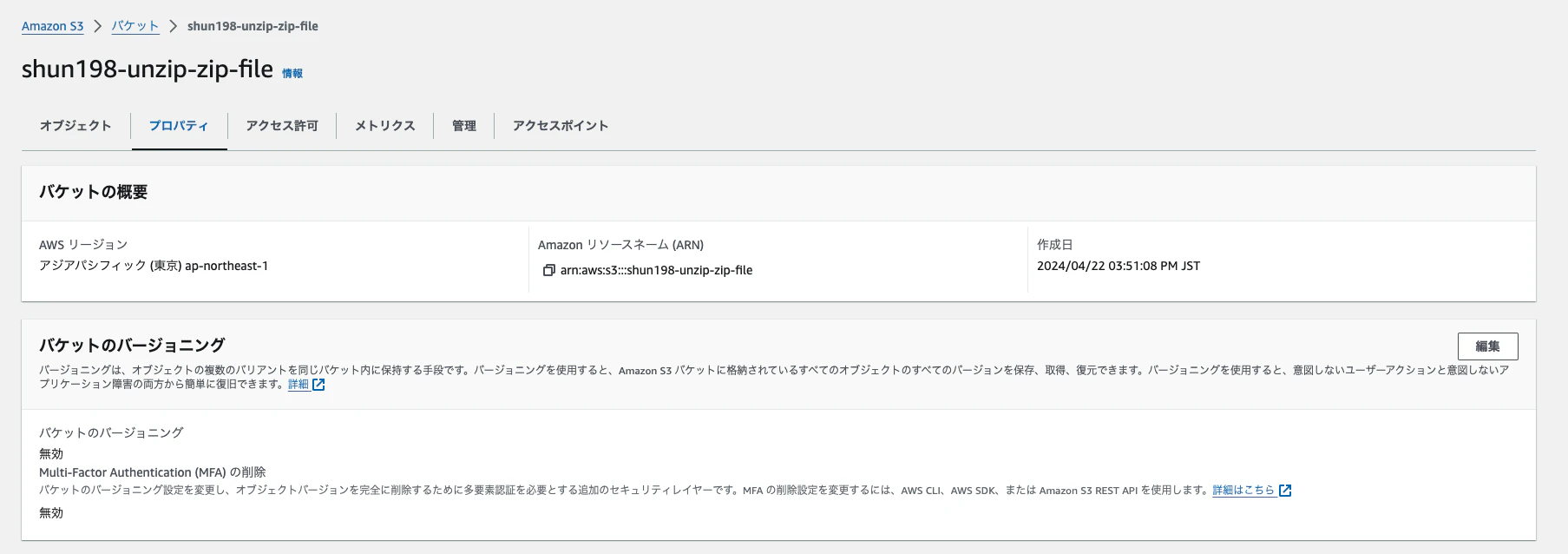Open versioning 詳細 learn-more link

tap(299, 384)
